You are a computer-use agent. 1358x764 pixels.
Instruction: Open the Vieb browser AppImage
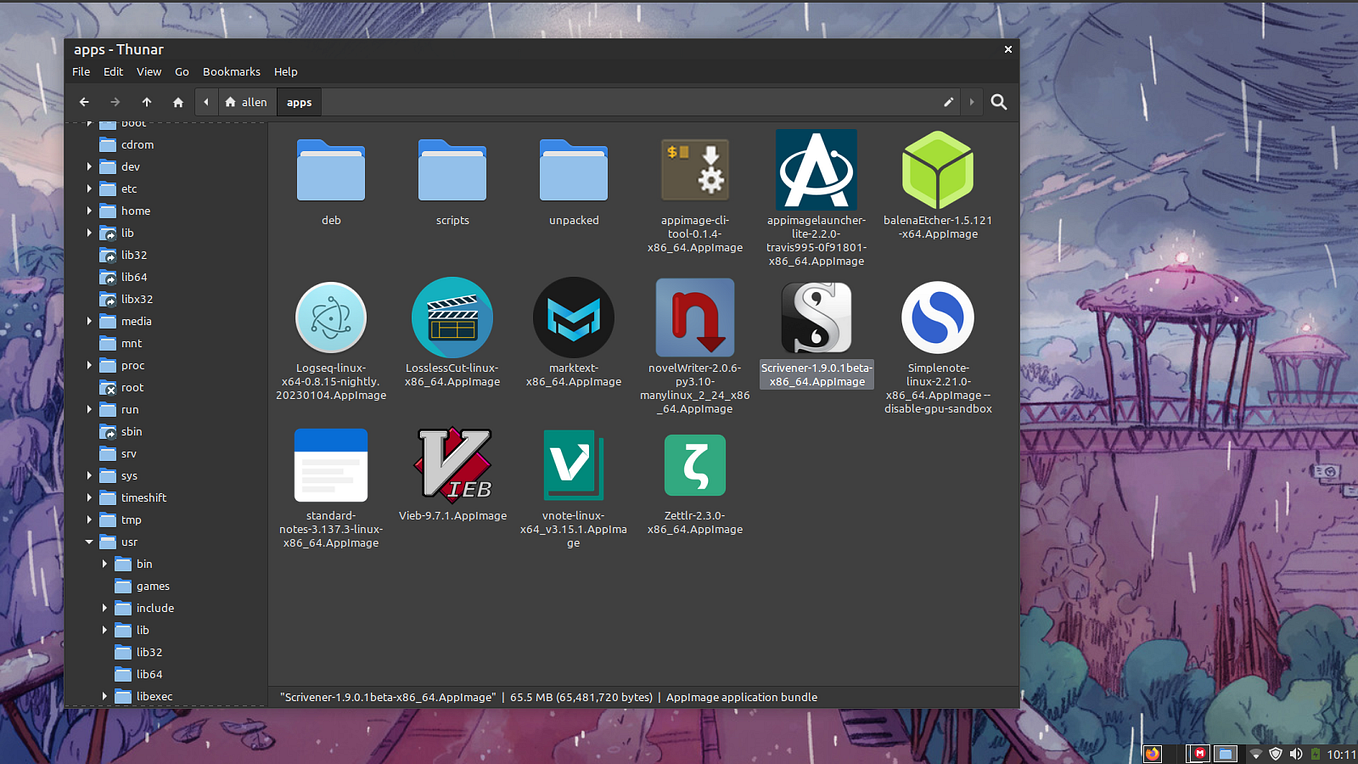[452, 464]
